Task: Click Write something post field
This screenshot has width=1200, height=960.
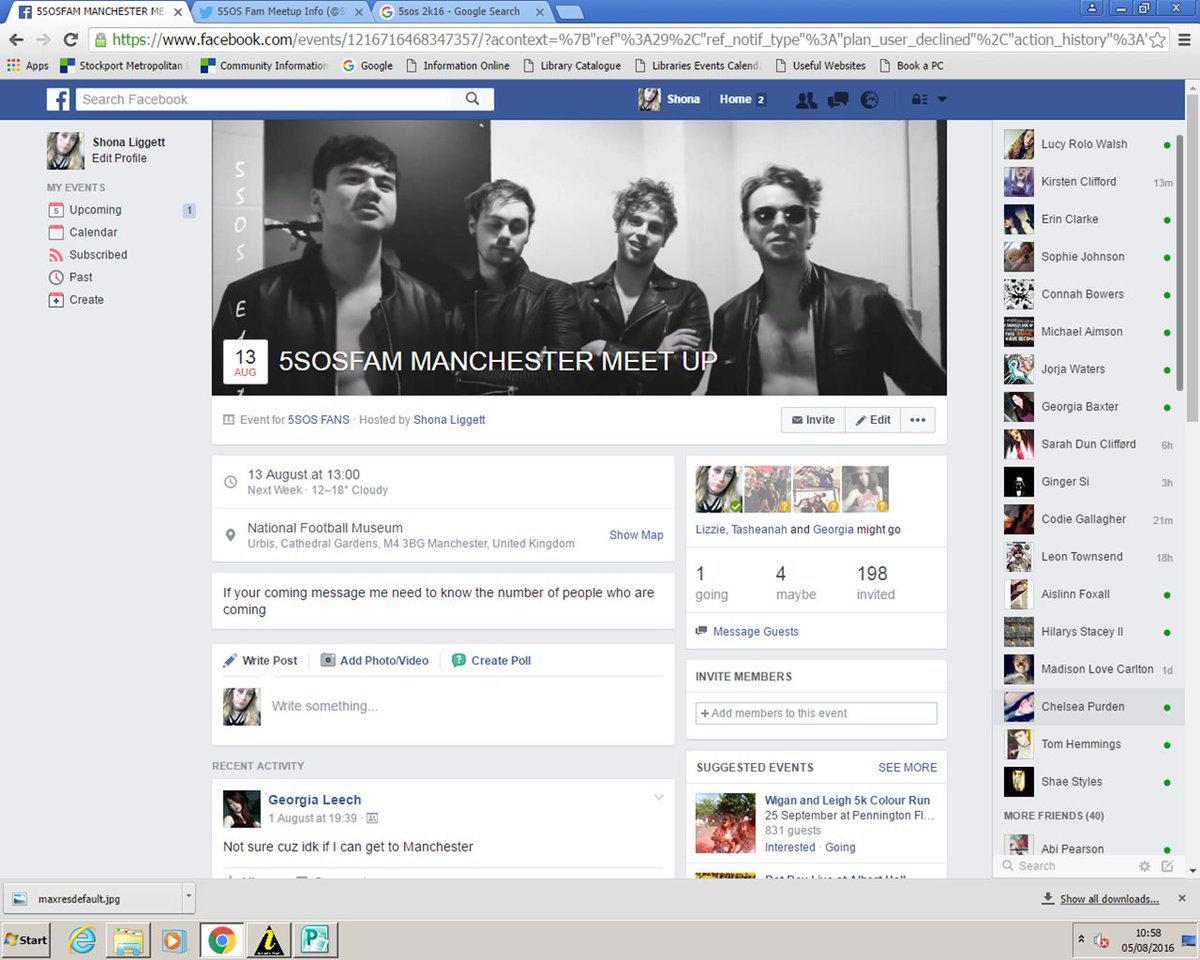Action: (x=468, y=706)
